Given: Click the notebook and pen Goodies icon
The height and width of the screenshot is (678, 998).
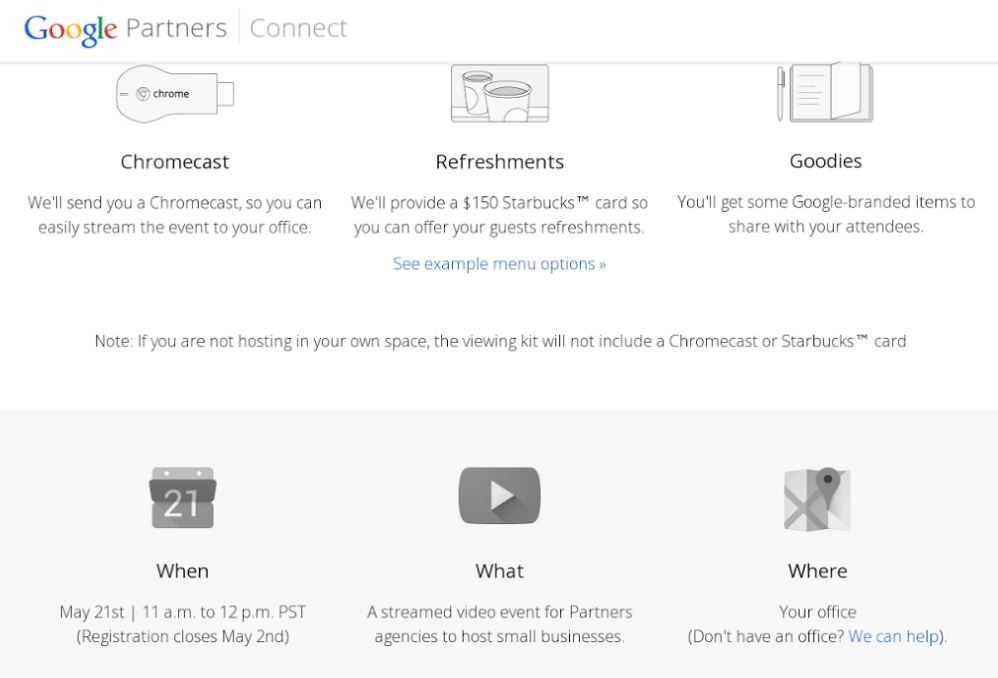Looking at the screenshot, I should pos(825,92).
